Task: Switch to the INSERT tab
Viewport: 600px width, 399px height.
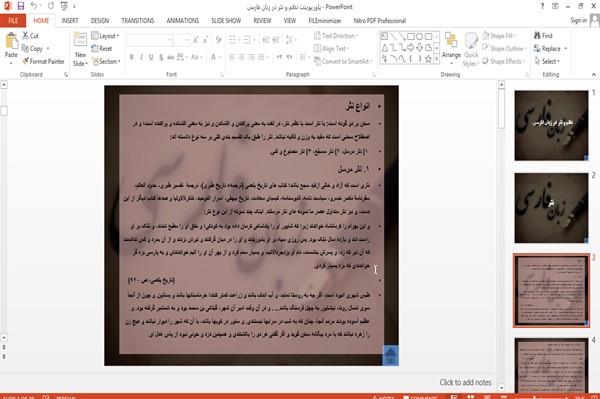Action: coord(70,20)
